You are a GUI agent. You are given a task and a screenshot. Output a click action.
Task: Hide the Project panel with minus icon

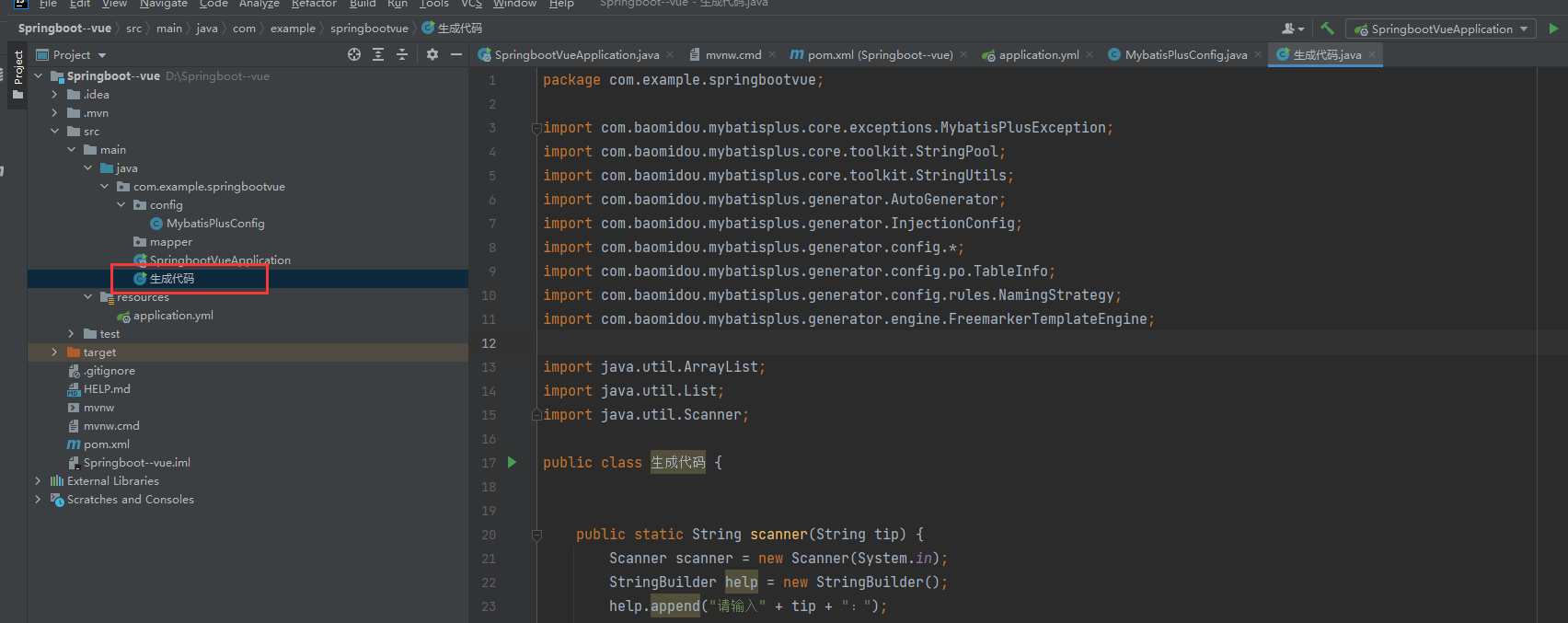click(456, 55)
